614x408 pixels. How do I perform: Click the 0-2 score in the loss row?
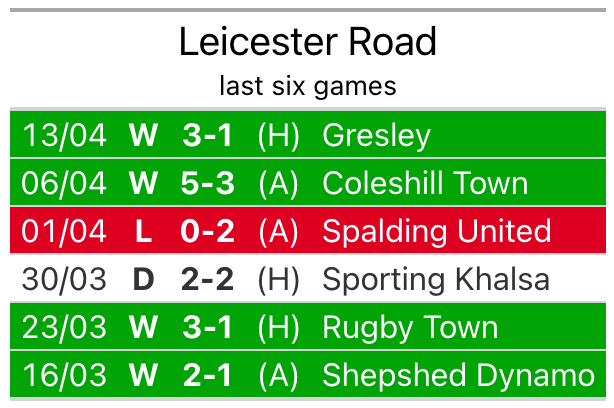point(207,231)
